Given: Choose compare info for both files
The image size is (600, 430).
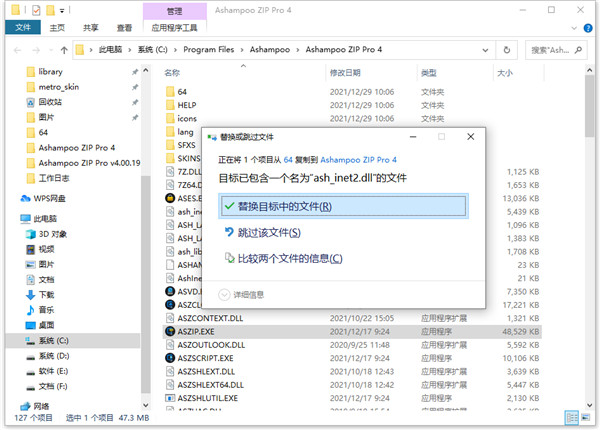Looking at the screenshot, I should pyautogui.click(x=284, y=259).
